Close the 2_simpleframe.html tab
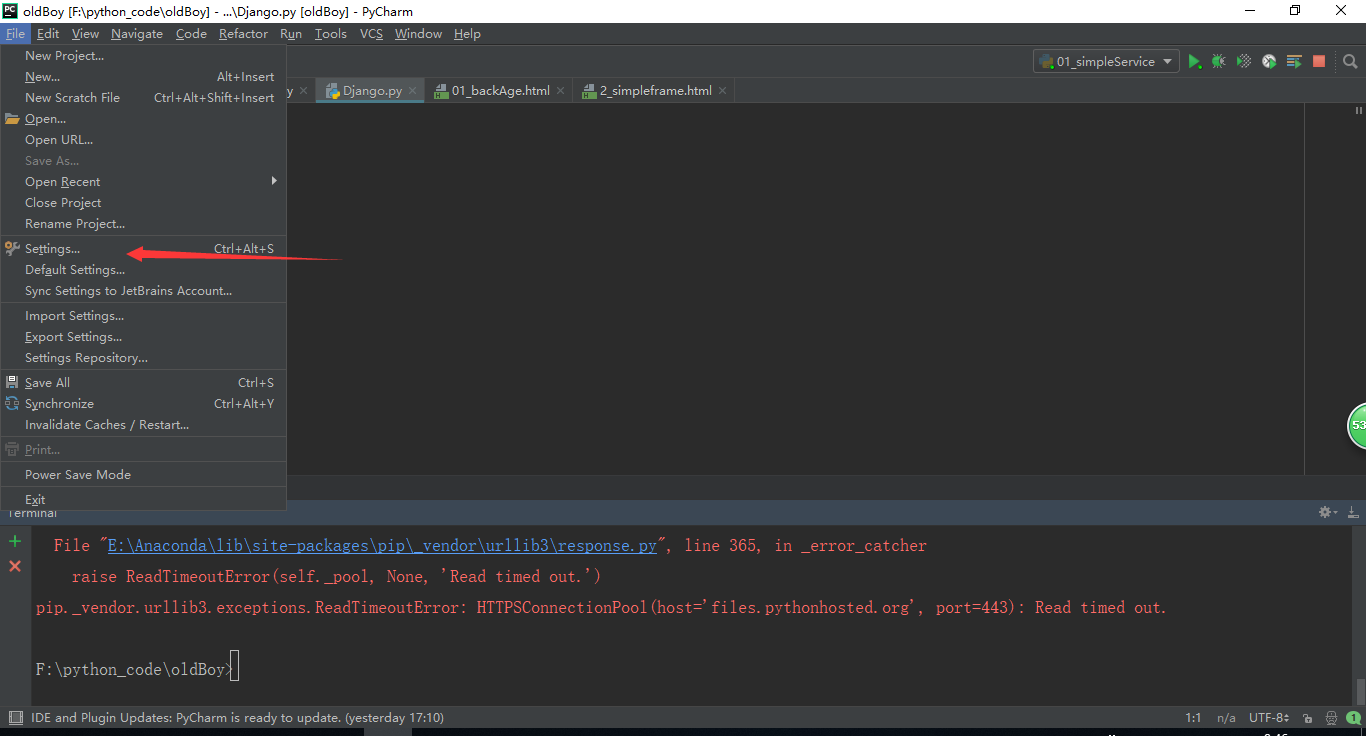1366x736 pixels. click(x=722, y=91)
